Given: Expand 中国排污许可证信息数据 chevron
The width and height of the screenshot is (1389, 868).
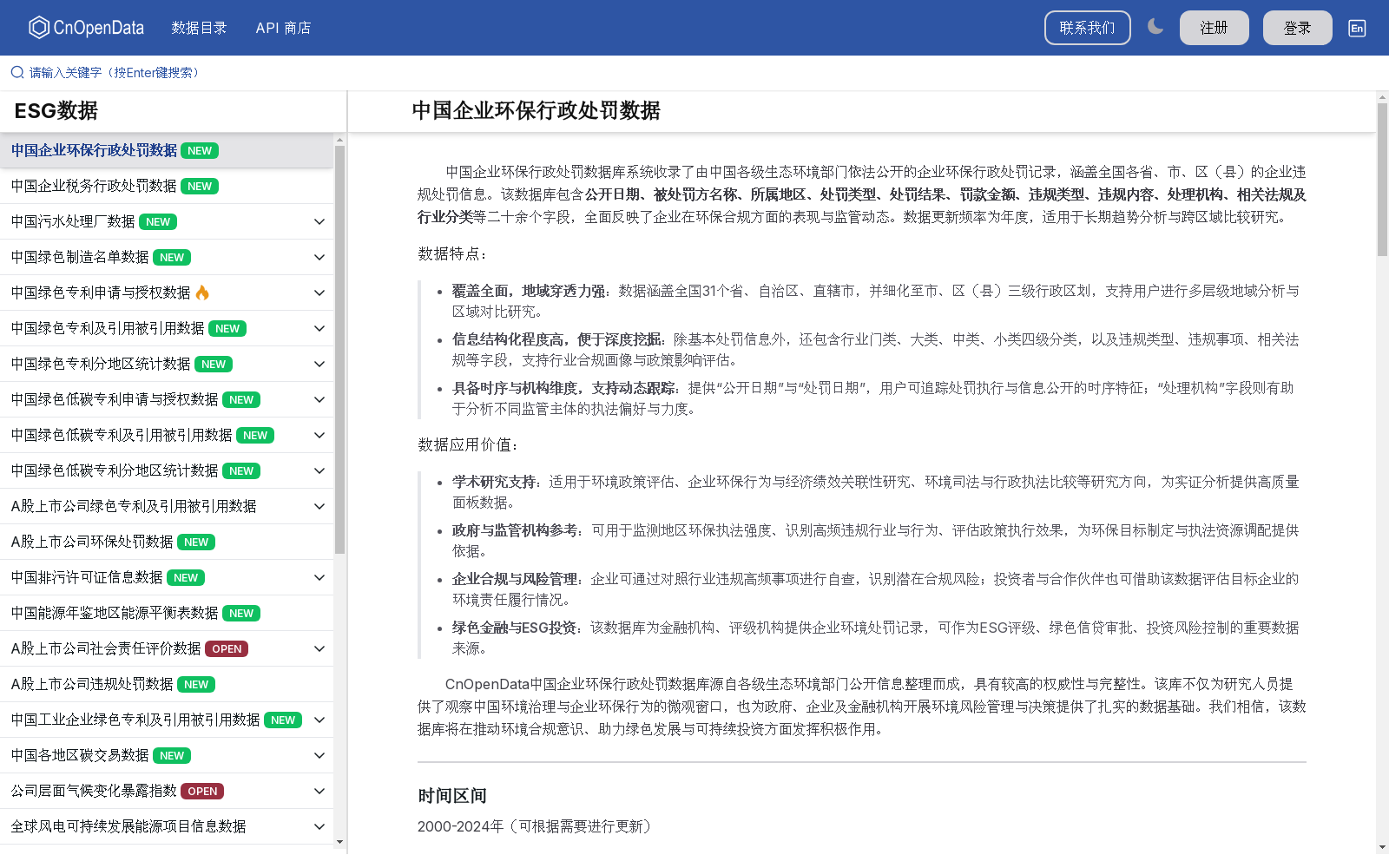Looking at the screenshot, I should click(319, 577).
